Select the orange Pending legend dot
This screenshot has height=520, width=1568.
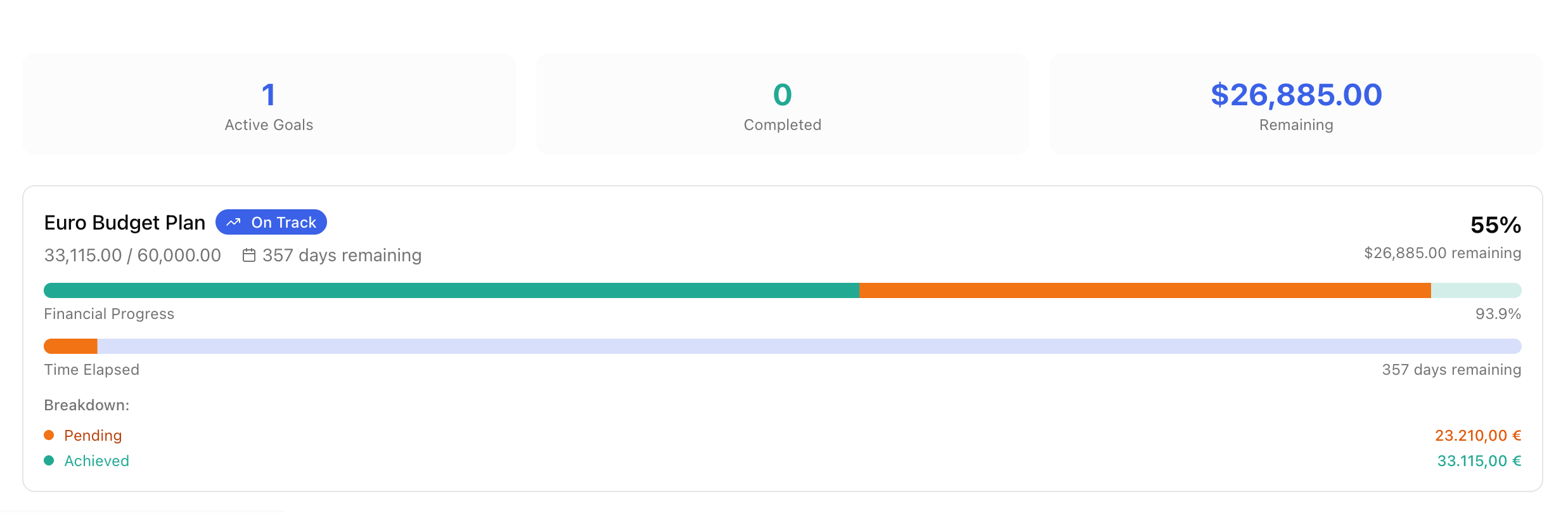coord(49,435)
